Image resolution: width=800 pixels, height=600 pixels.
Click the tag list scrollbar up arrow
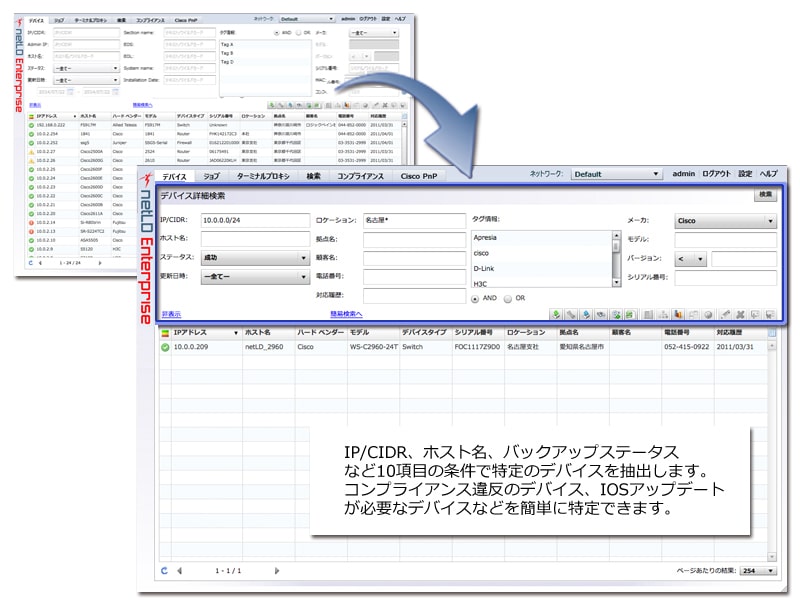coord(616,236)
